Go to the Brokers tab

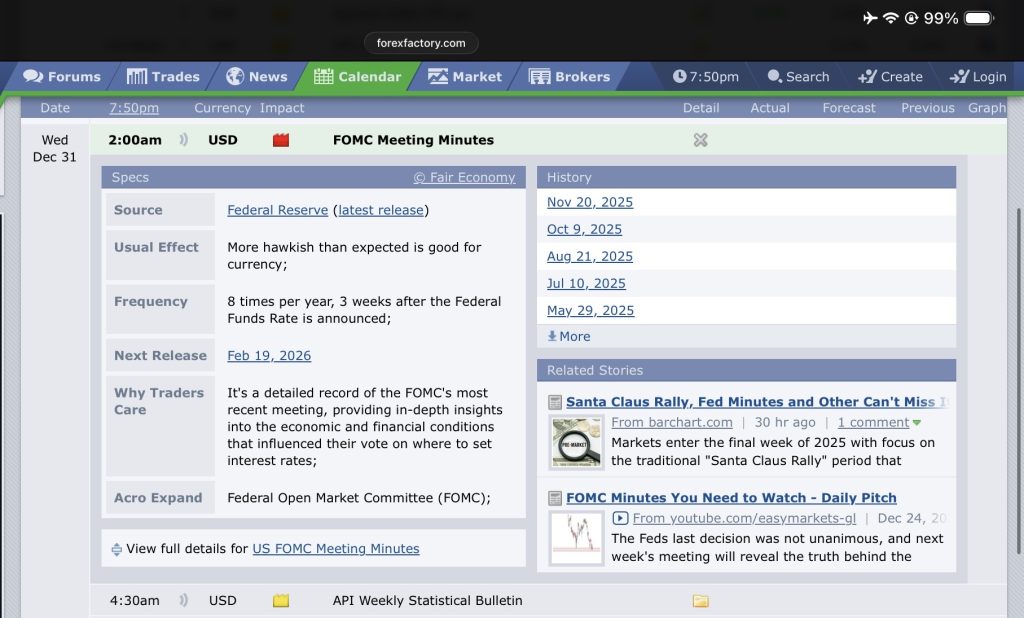coord(569,77)
